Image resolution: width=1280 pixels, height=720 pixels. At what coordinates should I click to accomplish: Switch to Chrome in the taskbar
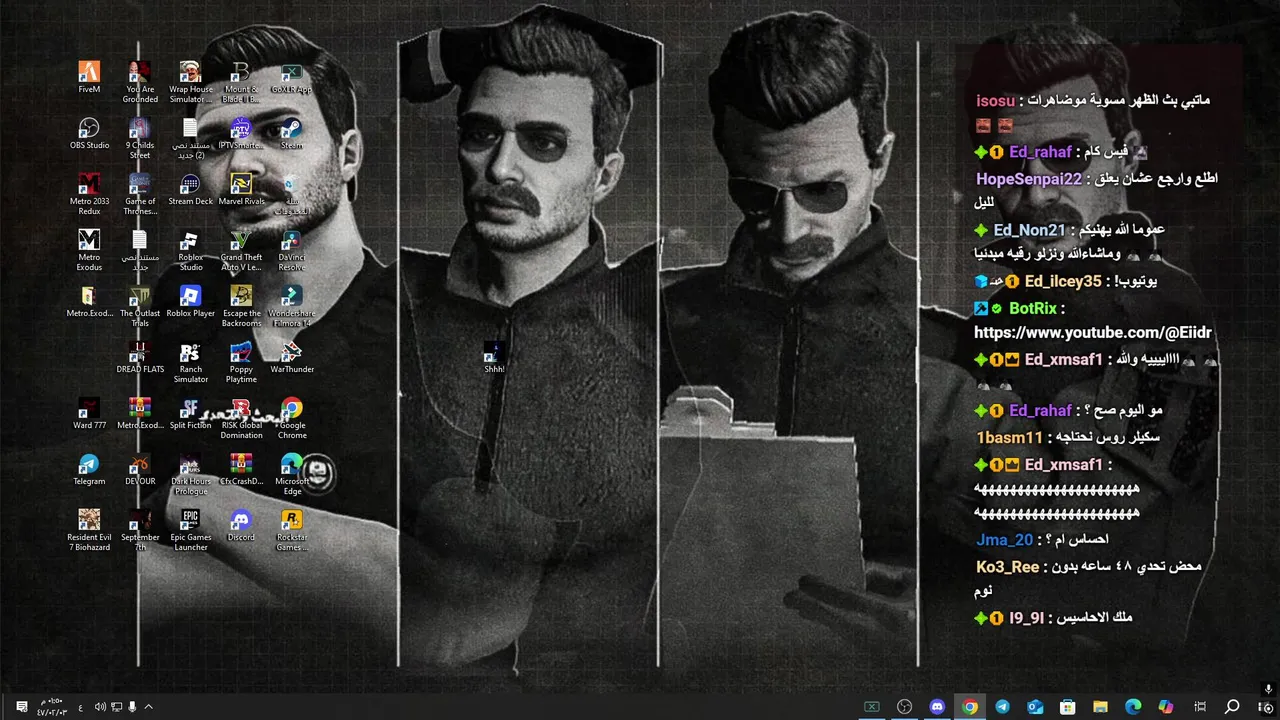970,707
